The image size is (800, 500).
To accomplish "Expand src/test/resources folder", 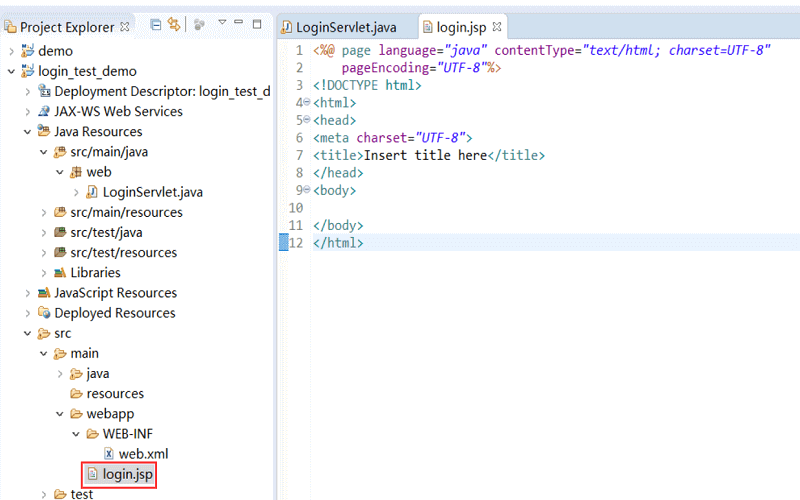I will point(44,253).
